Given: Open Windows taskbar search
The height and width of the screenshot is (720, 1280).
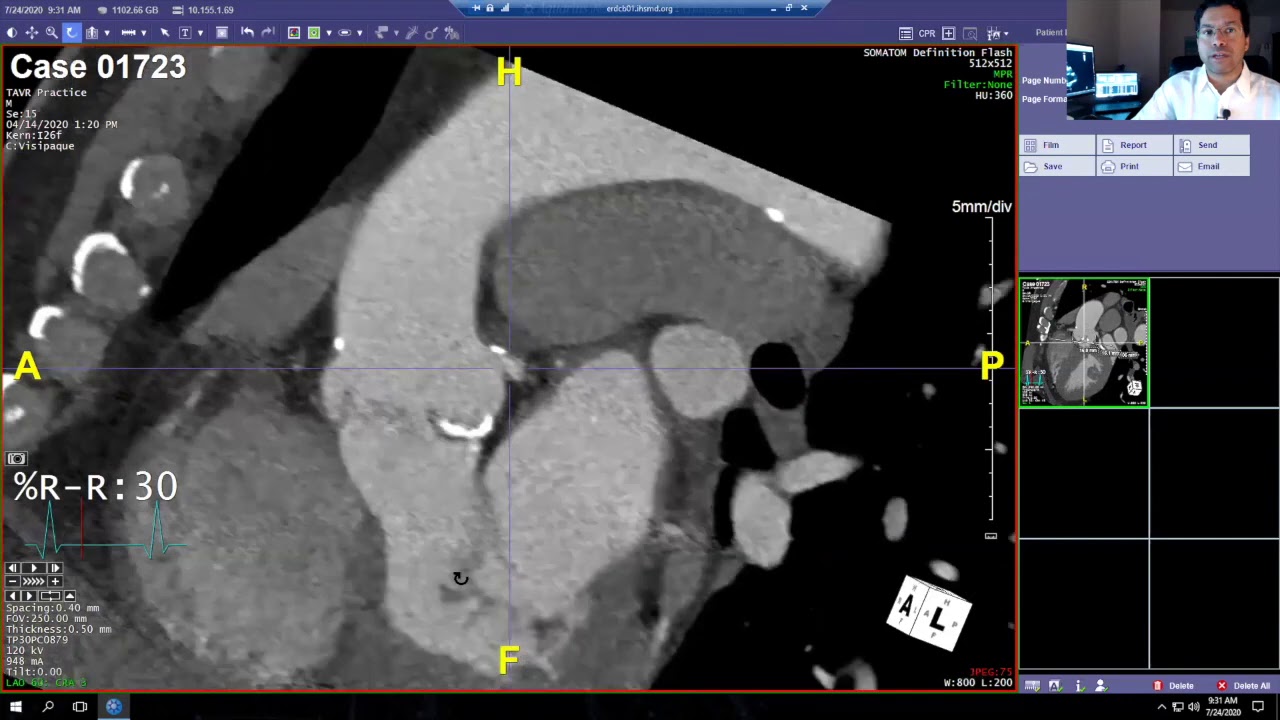Looking at the screenshot, I should pyautogui.click(x=48, y=707).
